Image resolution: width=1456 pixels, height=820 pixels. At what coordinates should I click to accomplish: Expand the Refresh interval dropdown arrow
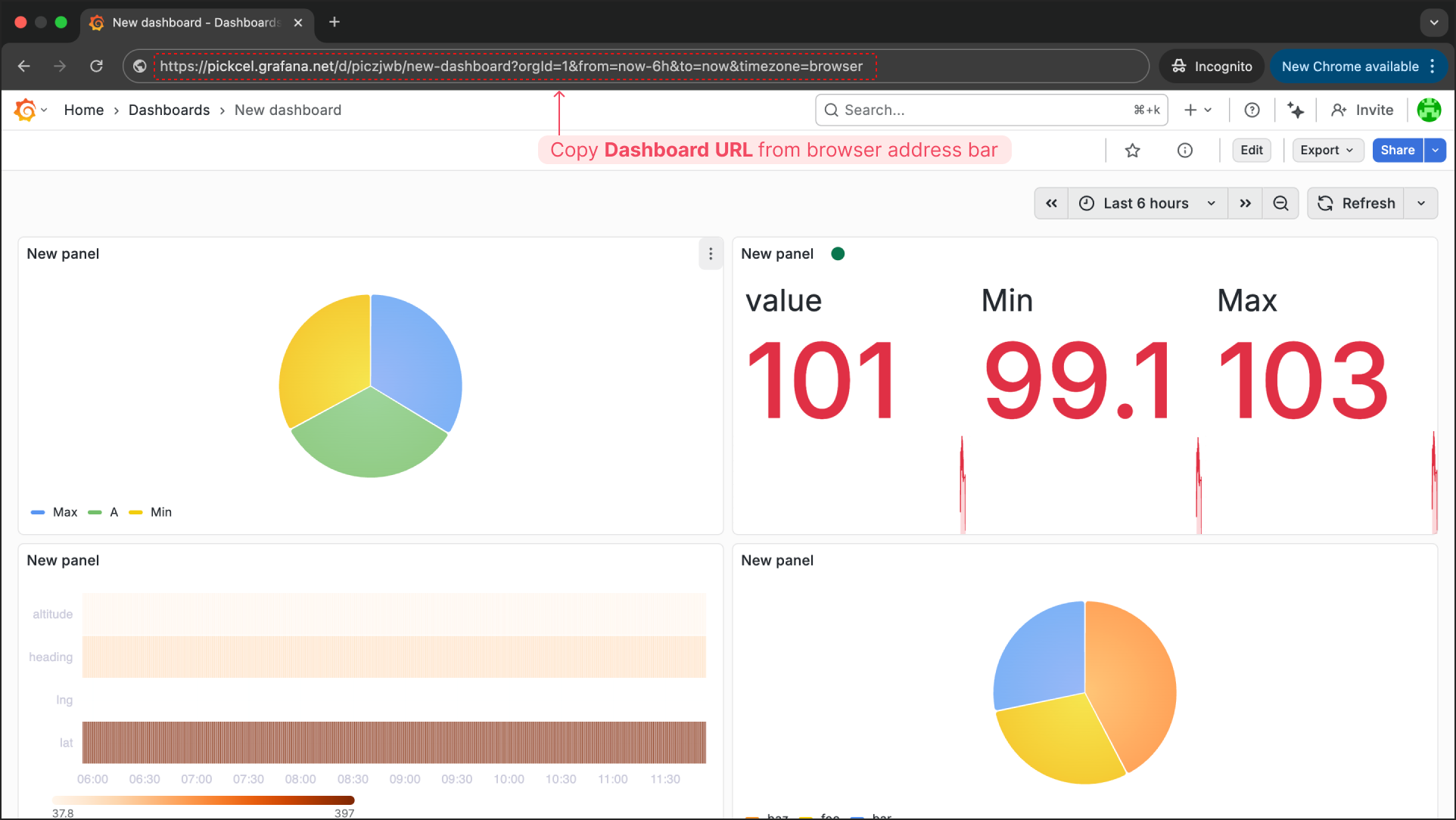1420,203
